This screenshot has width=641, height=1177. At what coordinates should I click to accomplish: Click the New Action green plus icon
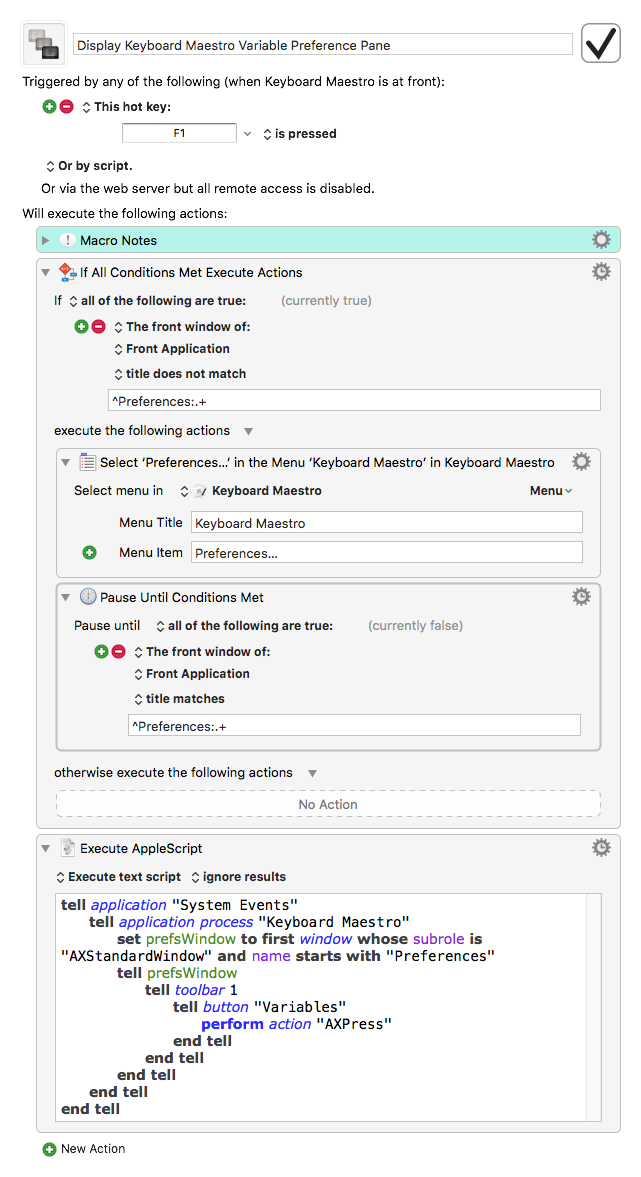(x=50, y=1149)
